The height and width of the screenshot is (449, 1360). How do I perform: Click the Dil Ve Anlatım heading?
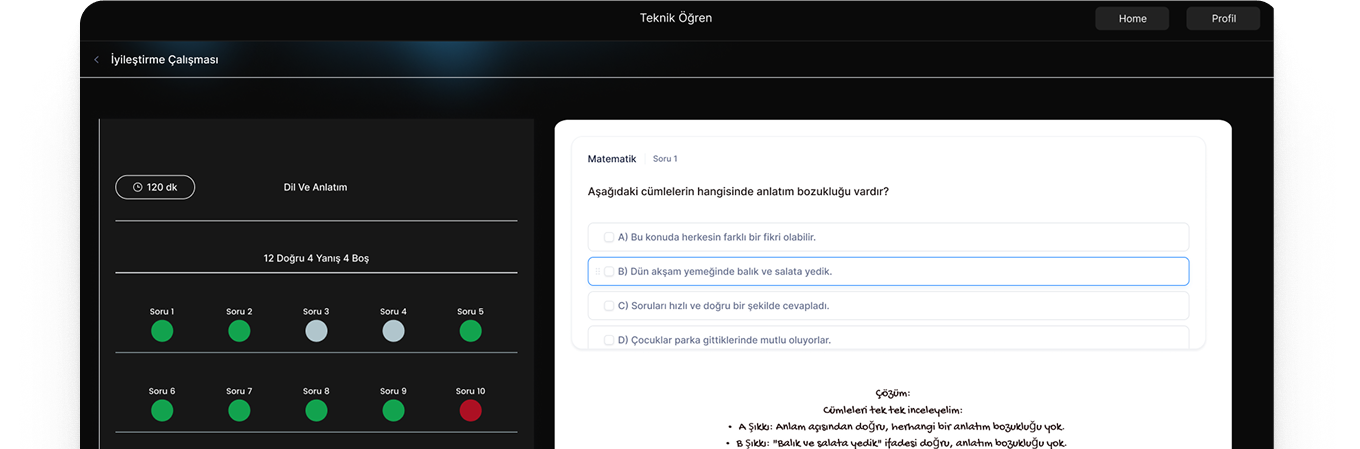pos(315,187)
